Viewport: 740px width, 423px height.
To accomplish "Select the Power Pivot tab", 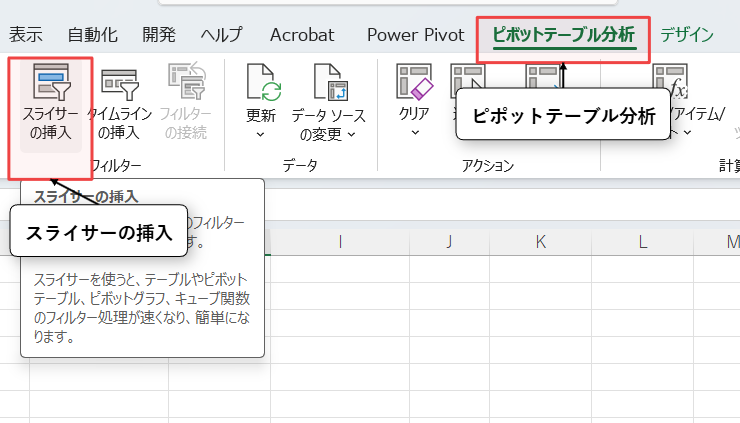I will tap(415, 35).
